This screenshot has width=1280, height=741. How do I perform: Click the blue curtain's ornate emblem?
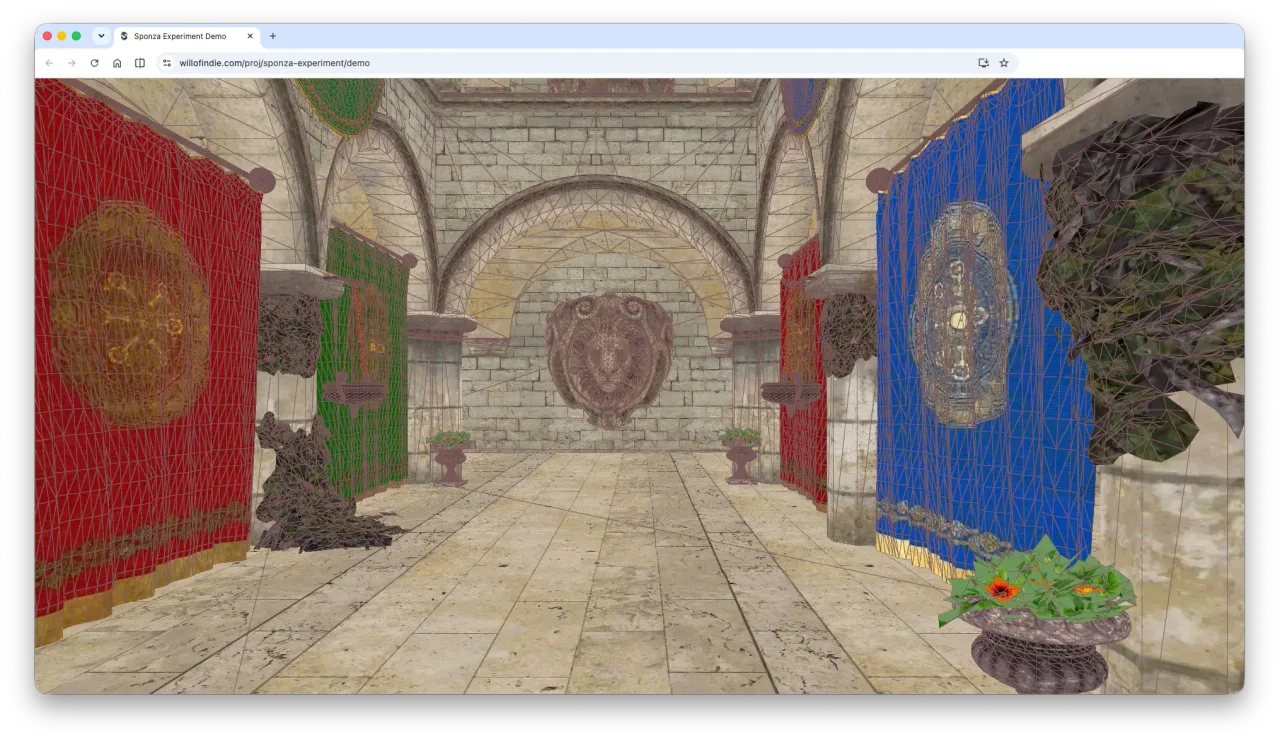(962, 313)
